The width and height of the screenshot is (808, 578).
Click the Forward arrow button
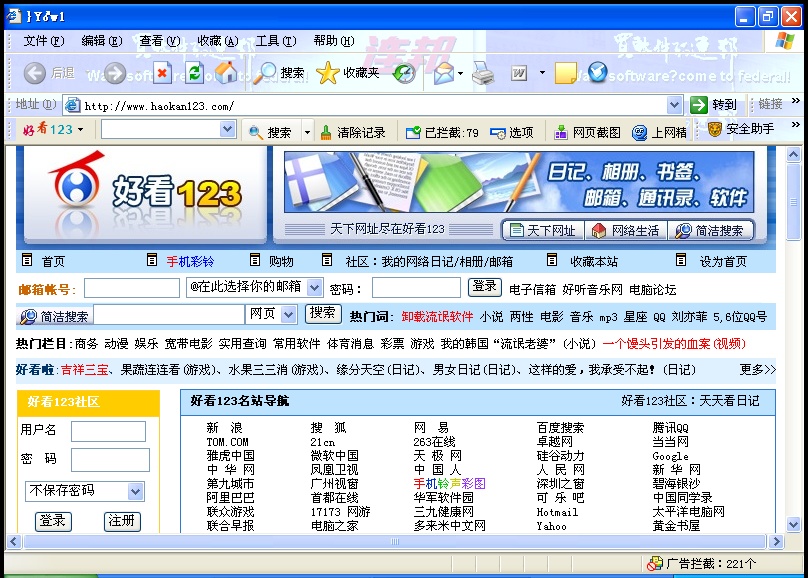(x=114, y=73)
